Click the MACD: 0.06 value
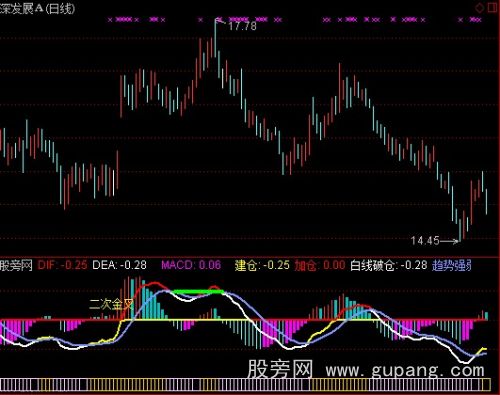This screenshot has width=500, height=395. coord(191,265)
